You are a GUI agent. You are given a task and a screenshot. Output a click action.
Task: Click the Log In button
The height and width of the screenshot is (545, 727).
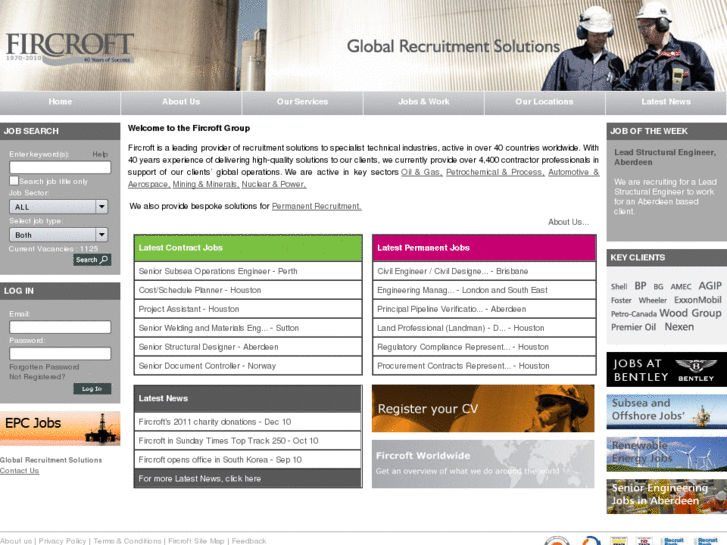pyautogui.click(x=92, y=389)
